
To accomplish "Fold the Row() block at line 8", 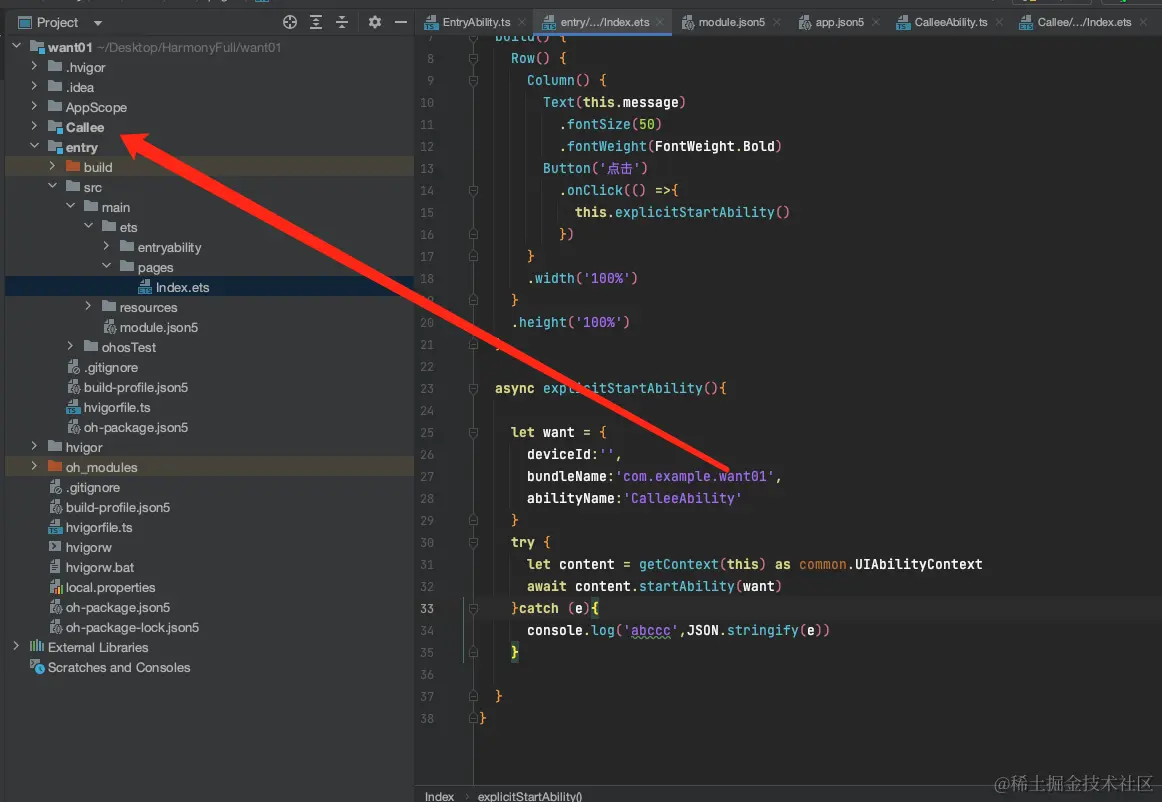I will (x=474, y=58).
